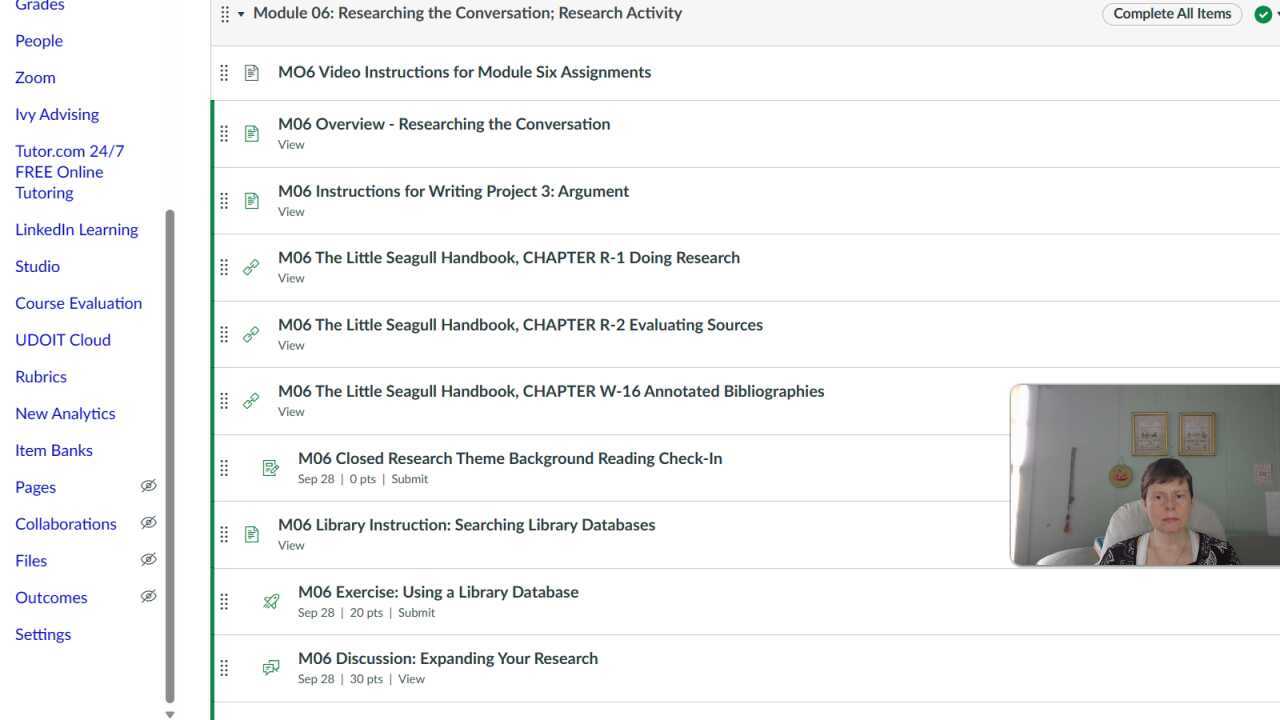Click the page icon next to M06 Overview
This screenshot has height=720, width=1280.
click(x=251, y=133)
